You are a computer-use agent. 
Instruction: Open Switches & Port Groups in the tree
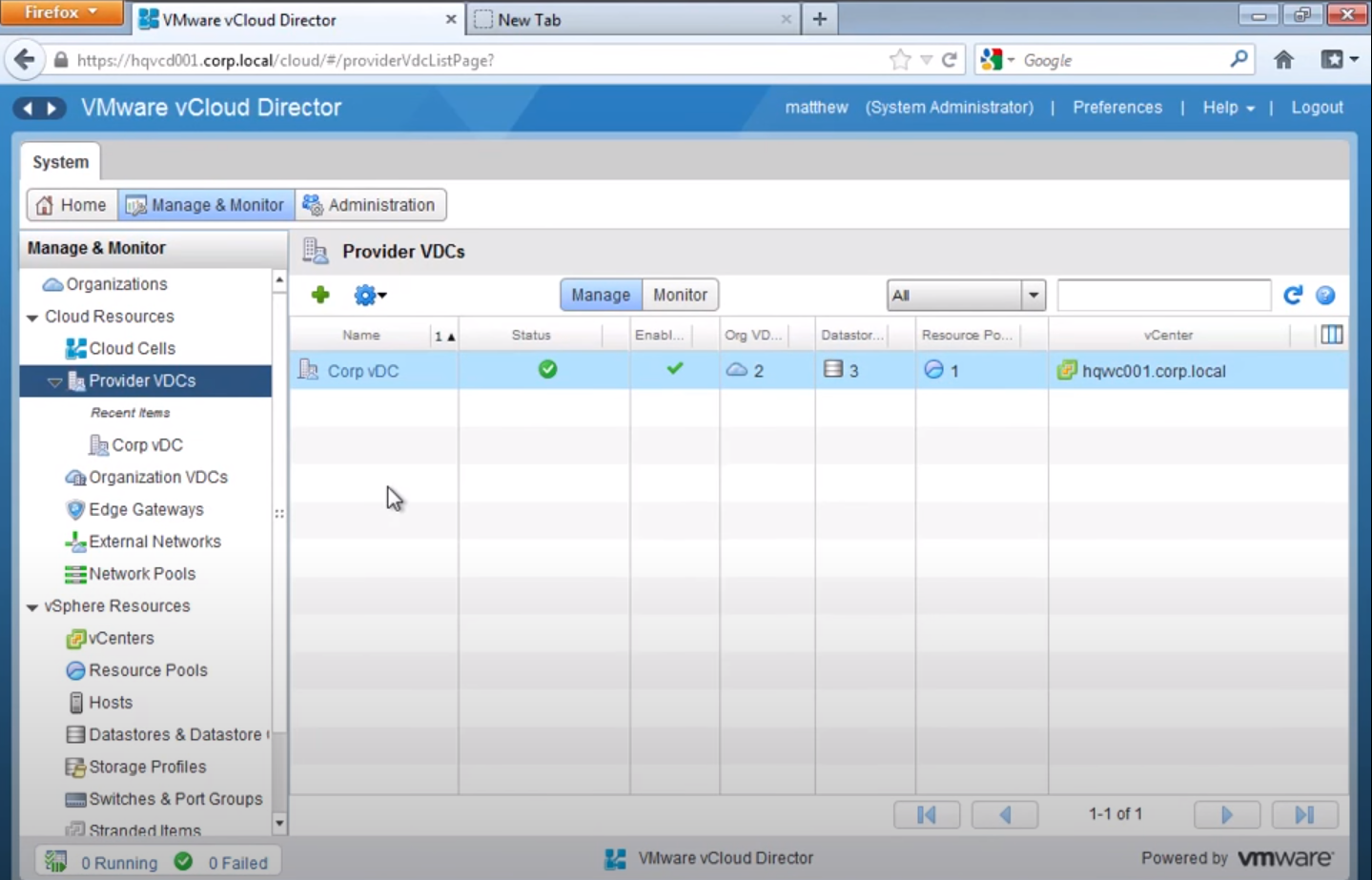(x=175, y=800)
